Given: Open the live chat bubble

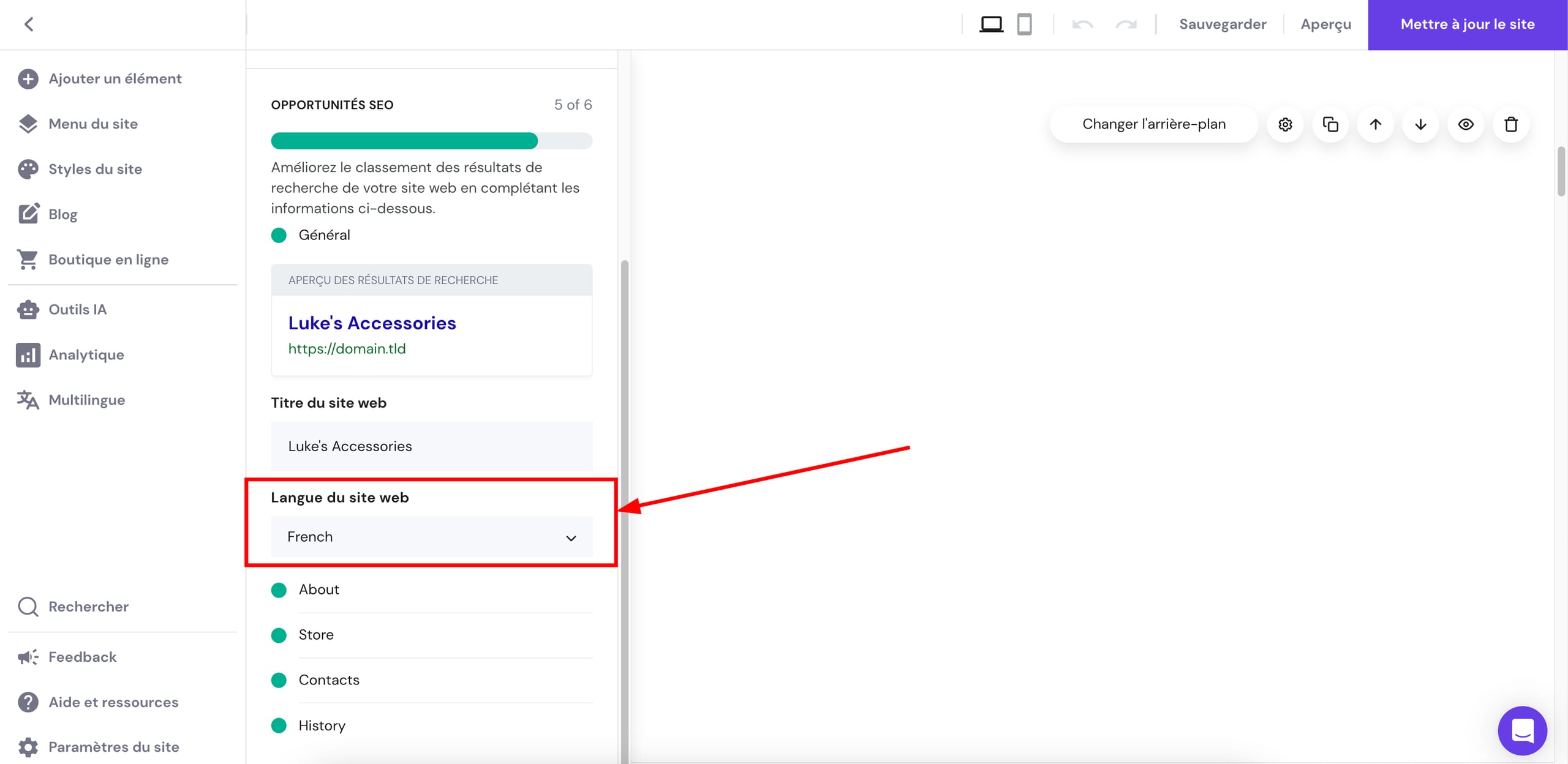Looking at the screenshot, I should pos(1522,730).
